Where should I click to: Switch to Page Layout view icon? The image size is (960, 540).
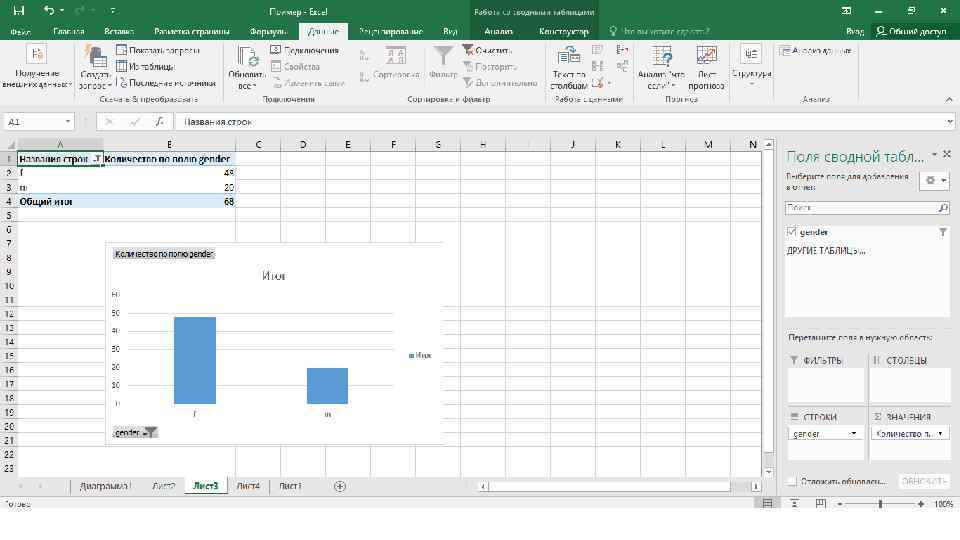(x=794, y=503)
